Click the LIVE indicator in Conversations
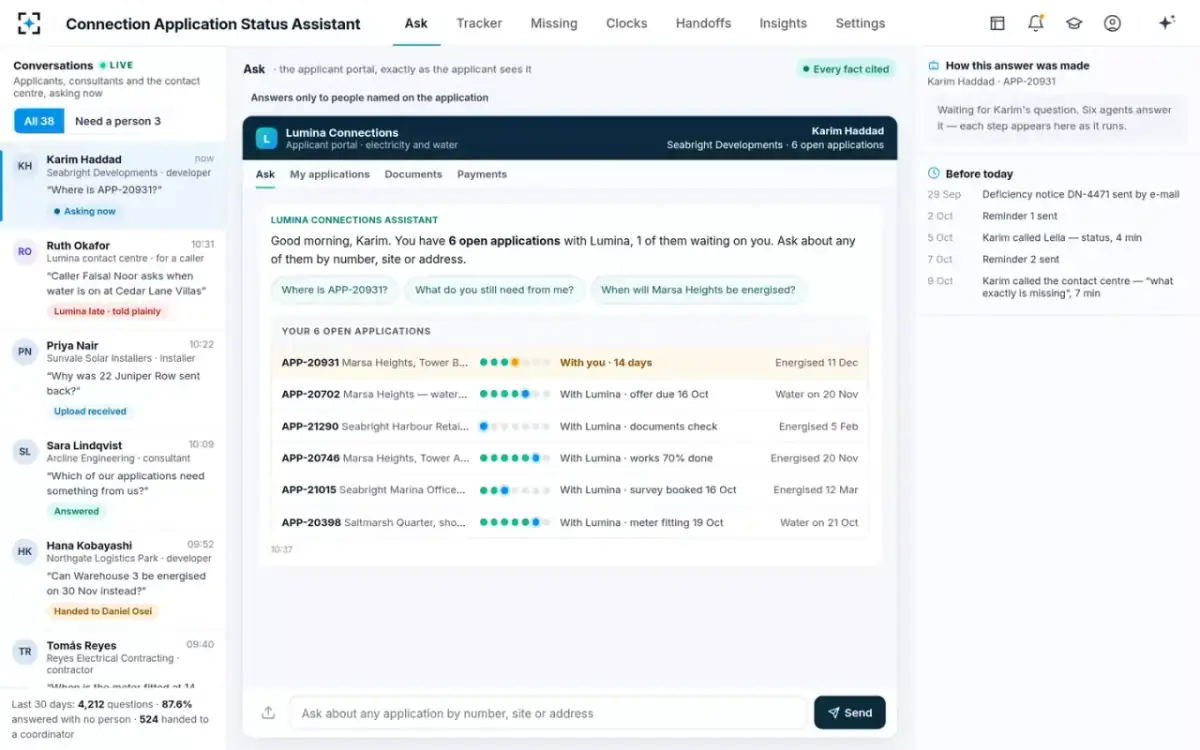The image size is (1200, 750). 116,65
